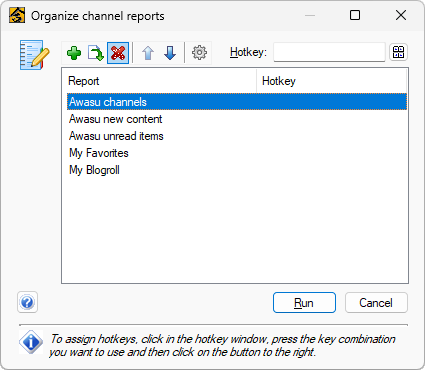This screenshot has height=370, width=425.
Task: Select the My Favorites report
Action: coord(237,153)
